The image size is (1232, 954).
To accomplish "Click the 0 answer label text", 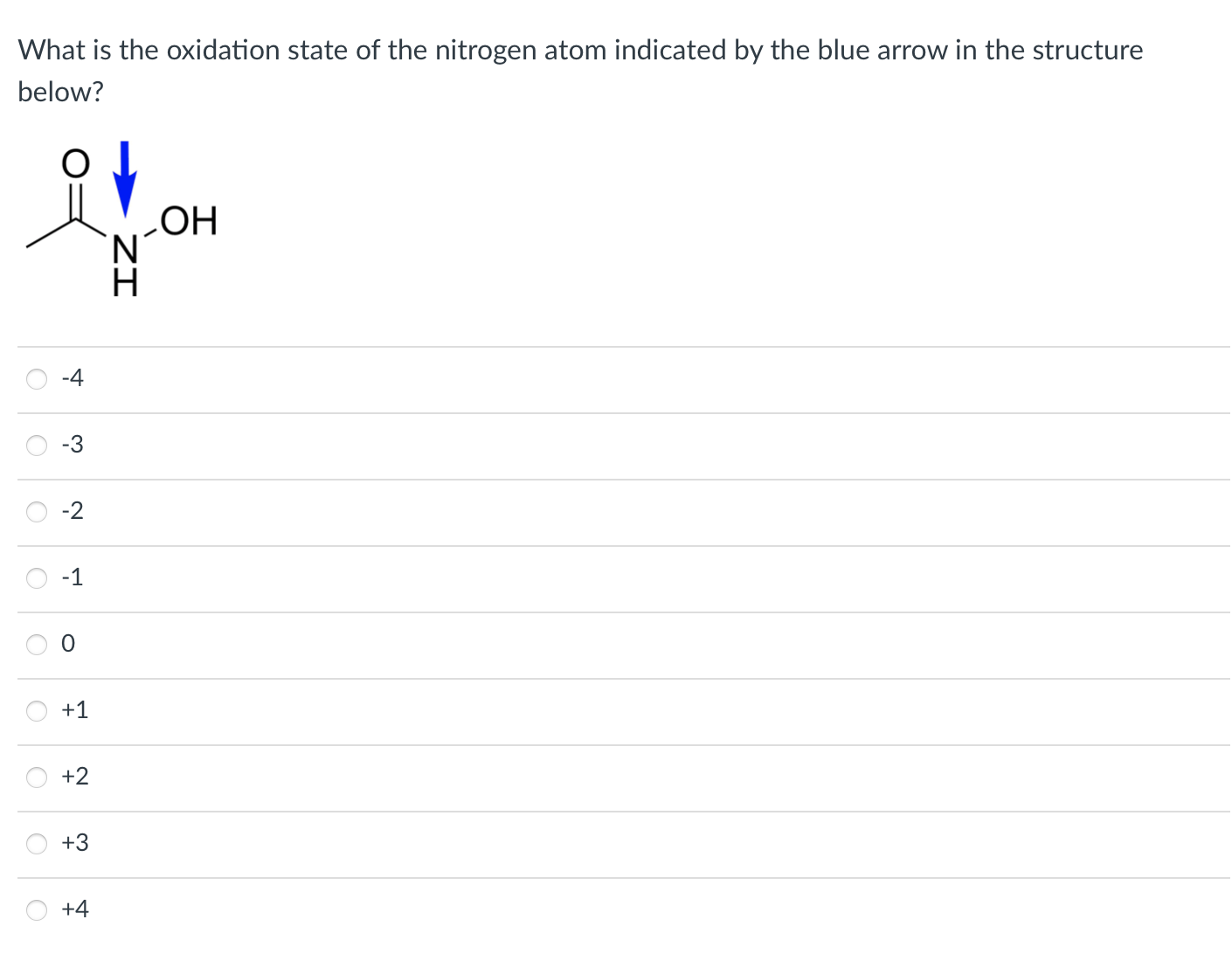I will [66, 644].
